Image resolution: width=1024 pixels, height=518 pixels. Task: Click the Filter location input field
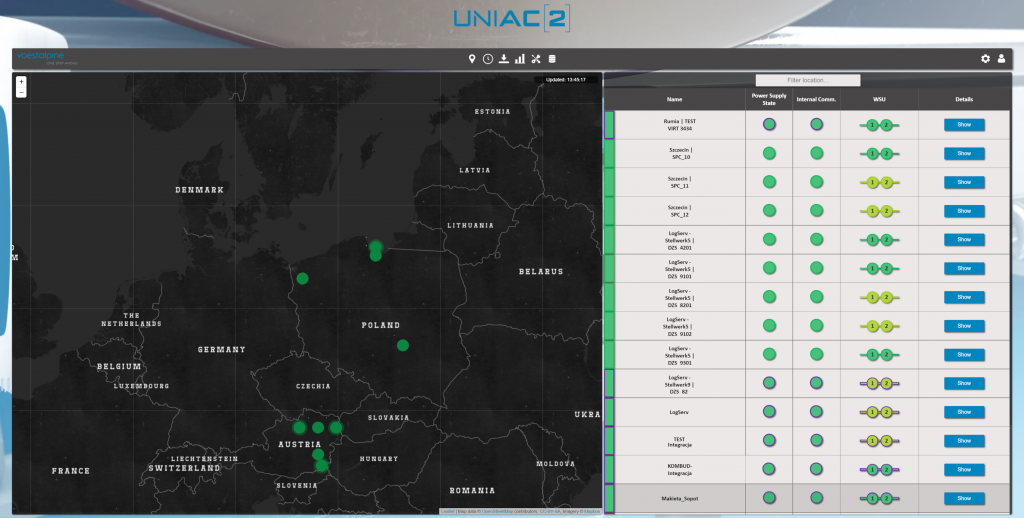(x=807, y=80)
